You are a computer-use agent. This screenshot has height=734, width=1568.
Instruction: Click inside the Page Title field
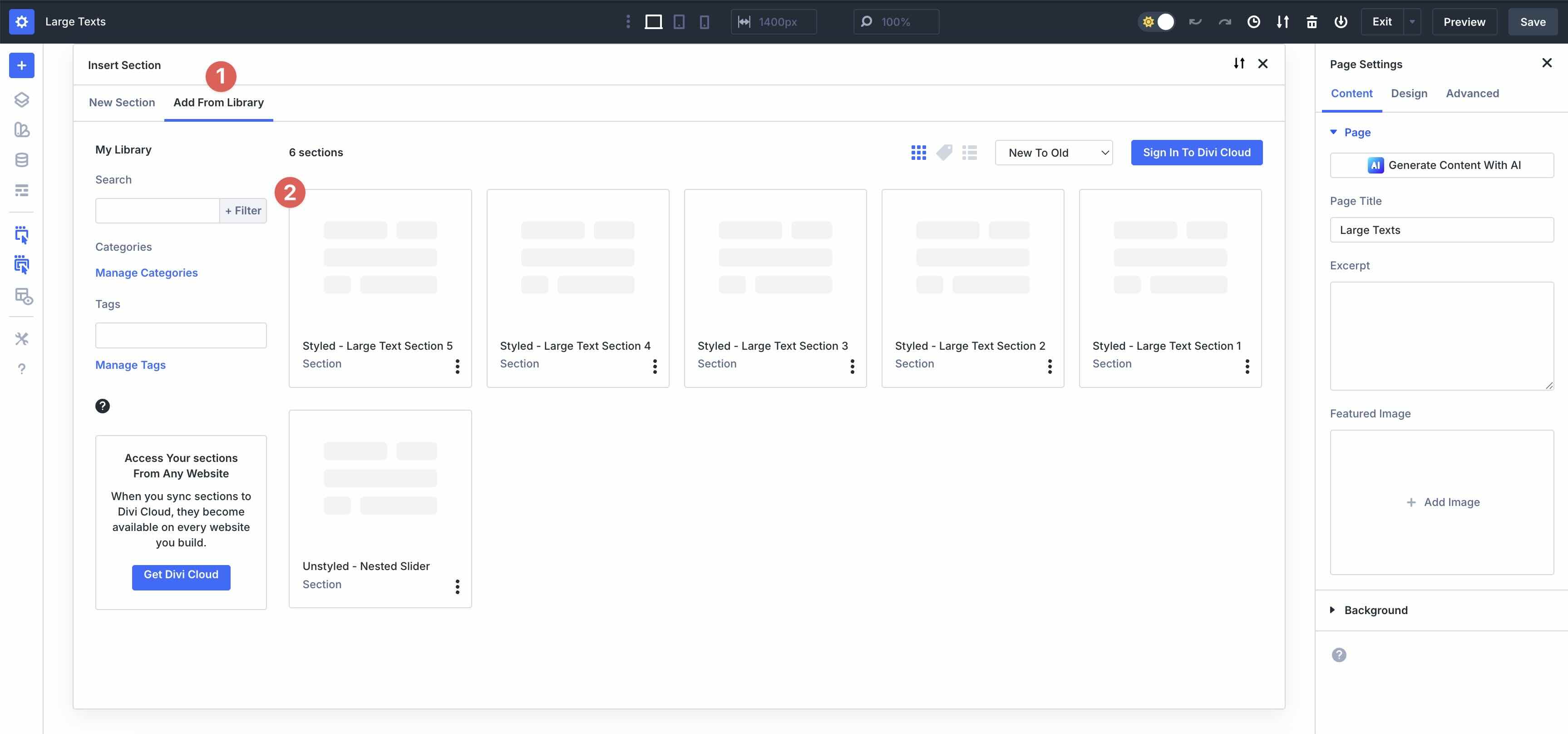[x=1441, y=230]
